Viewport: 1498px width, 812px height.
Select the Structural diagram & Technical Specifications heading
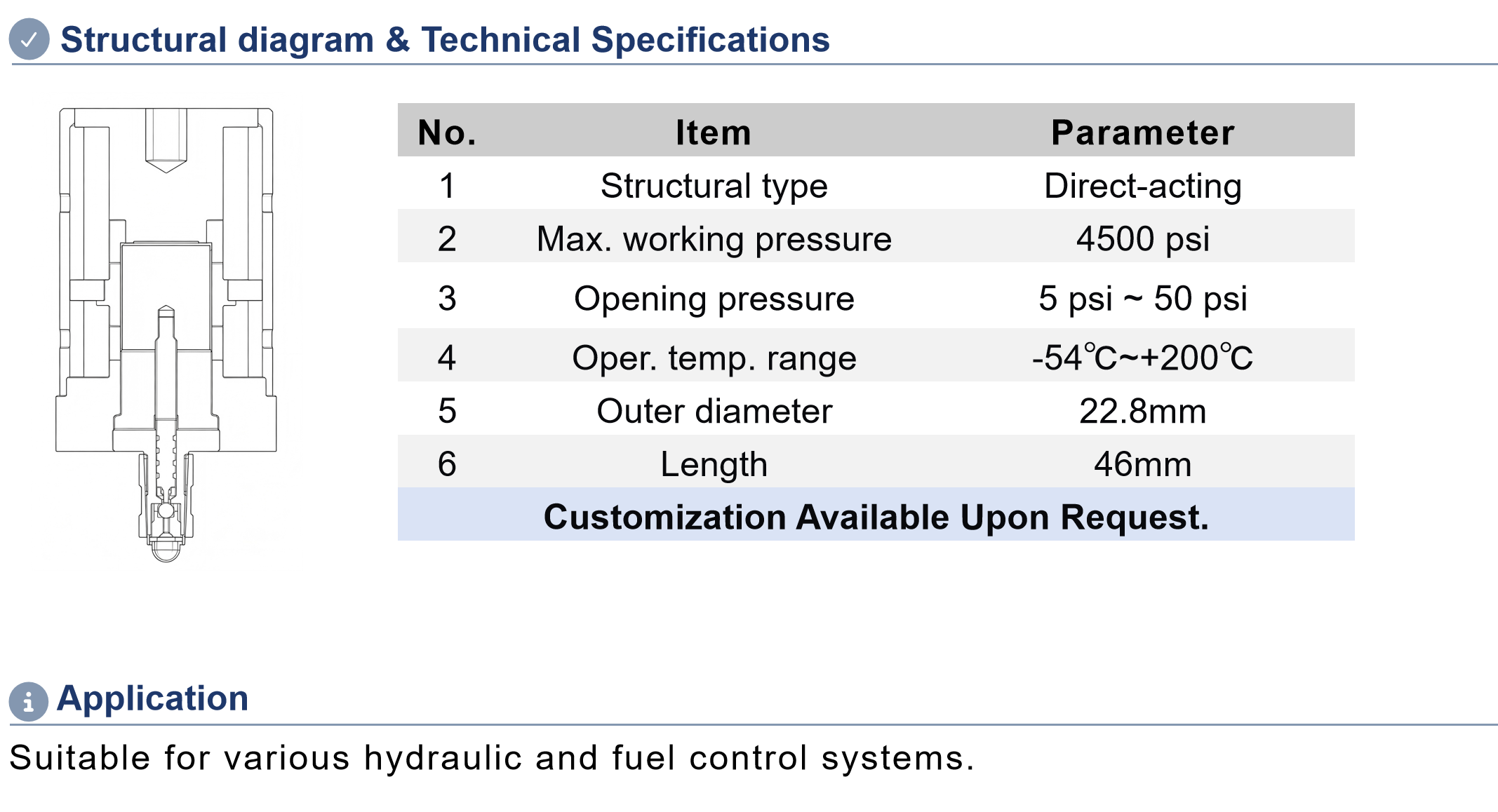pyautogui.click(x=445, y=39)
